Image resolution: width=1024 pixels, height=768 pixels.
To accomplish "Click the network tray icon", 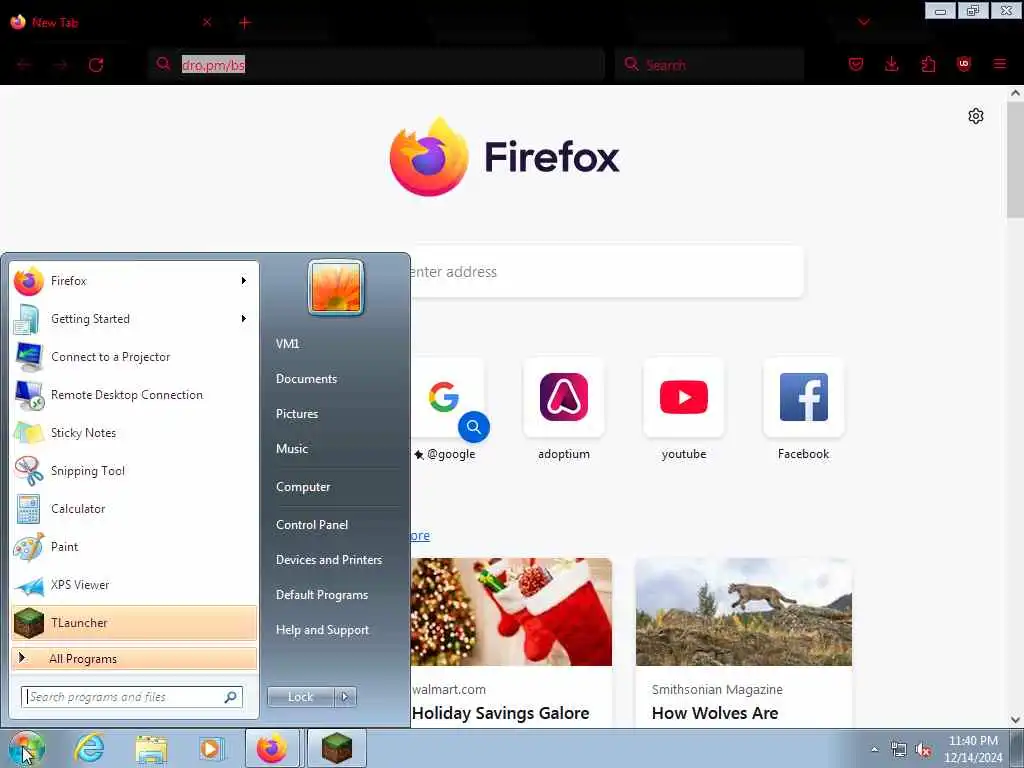I will (x=899, y=750).
